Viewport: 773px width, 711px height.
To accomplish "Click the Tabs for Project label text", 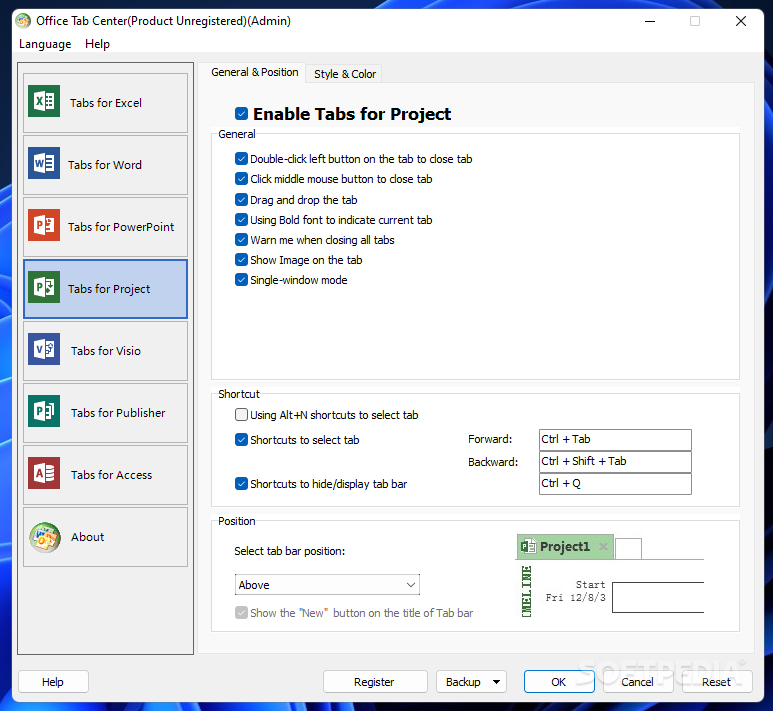I will (109, 289).
